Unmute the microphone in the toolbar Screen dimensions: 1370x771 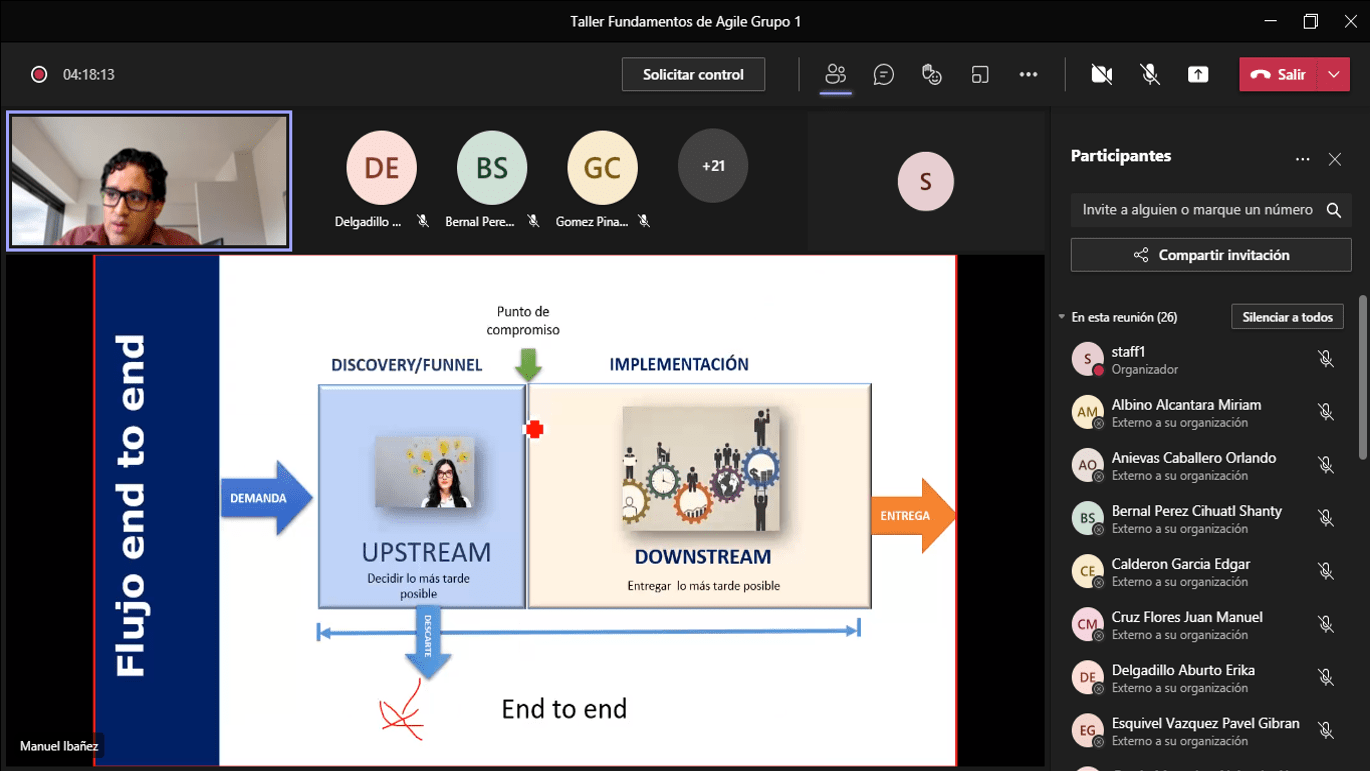(1150, 75)
